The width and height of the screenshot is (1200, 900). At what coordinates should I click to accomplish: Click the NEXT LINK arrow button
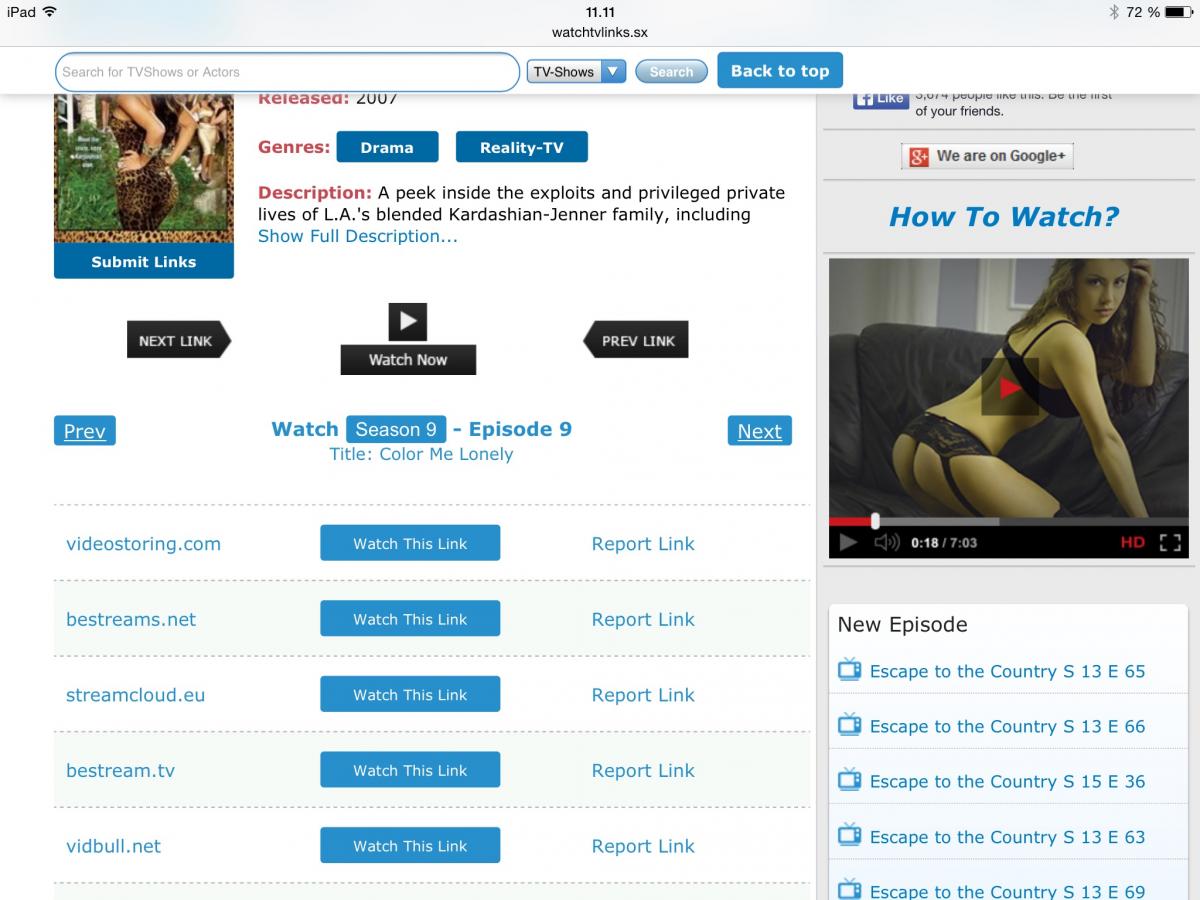[177, 341]
